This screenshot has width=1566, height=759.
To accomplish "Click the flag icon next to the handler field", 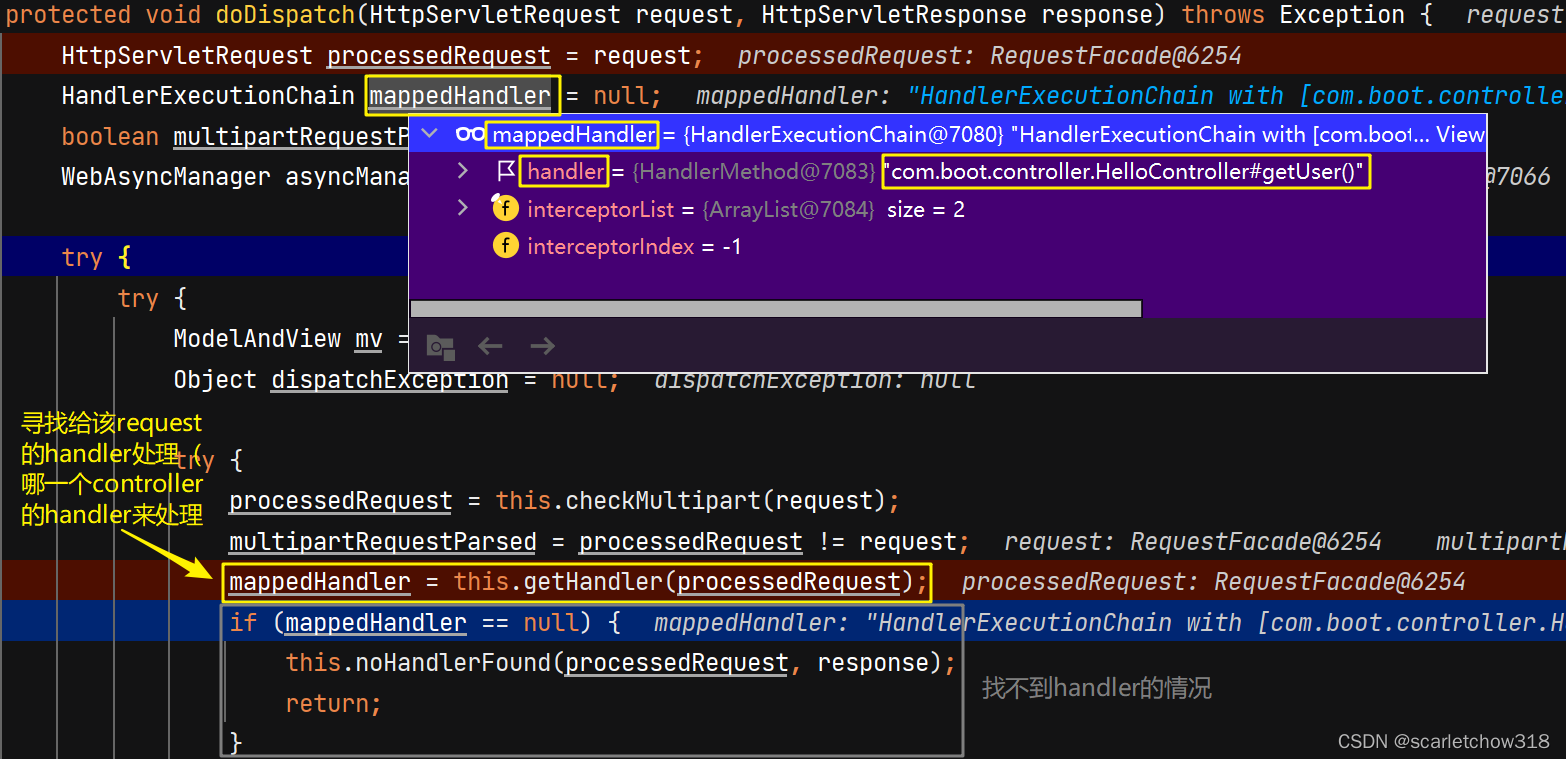I will click(x=505, y=171).
